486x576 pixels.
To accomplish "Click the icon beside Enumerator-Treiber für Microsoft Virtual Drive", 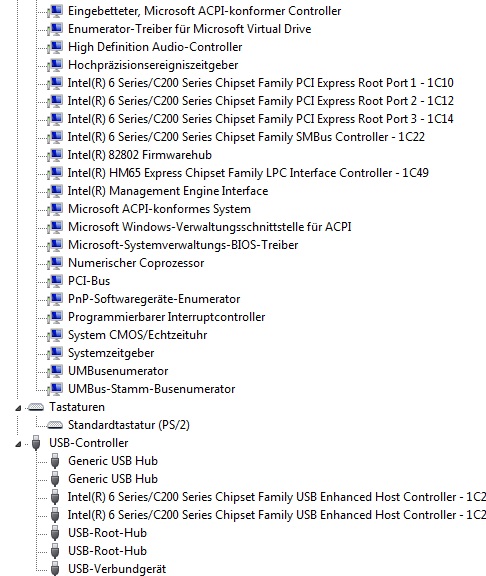I will pos(55,29).
